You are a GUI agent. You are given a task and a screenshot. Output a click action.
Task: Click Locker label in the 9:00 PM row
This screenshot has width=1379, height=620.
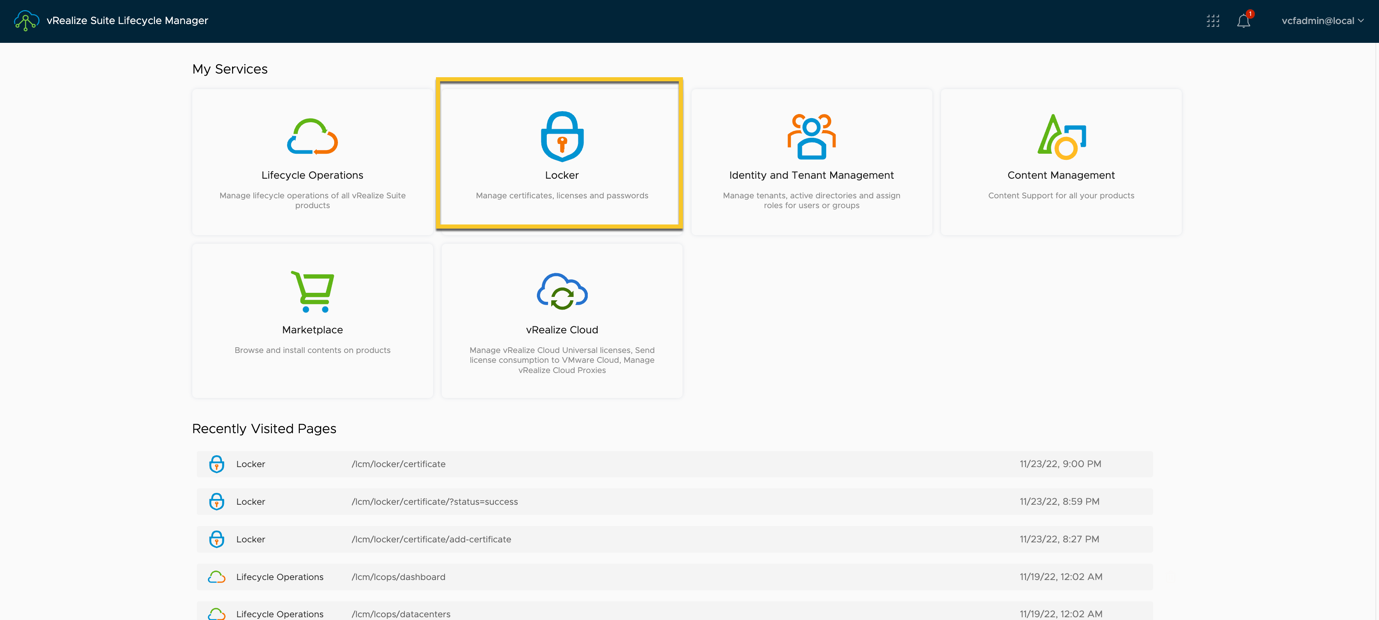click(251, 464)
